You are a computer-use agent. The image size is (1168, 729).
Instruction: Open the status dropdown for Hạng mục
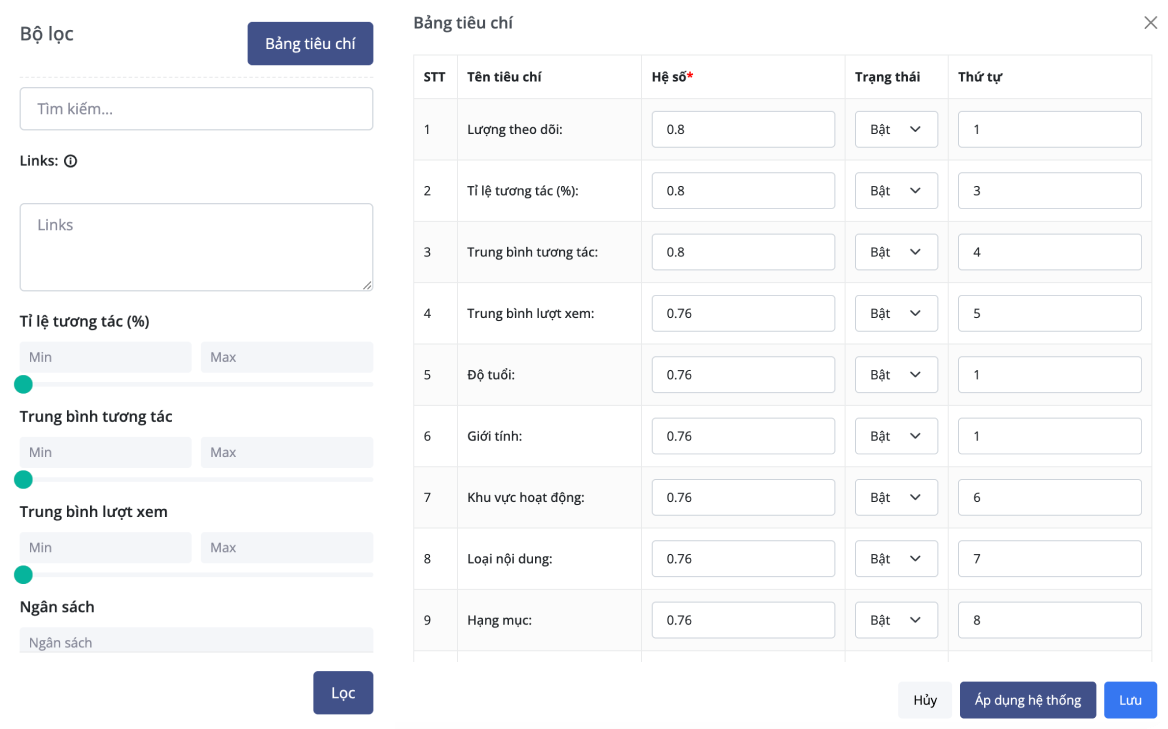[x=895, y=619]
